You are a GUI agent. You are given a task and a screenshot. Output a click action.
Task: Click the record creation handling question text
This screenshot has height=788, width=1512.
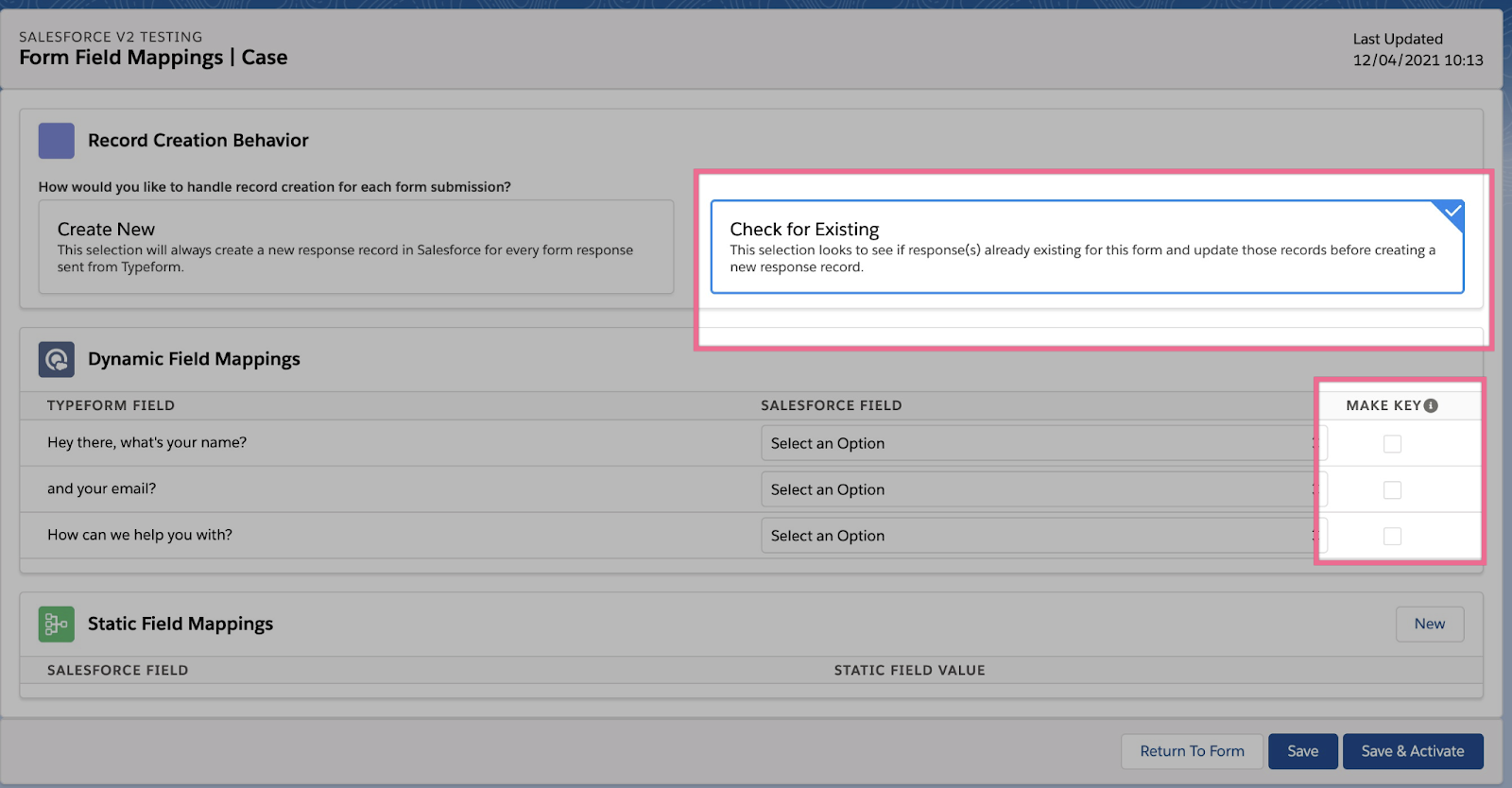pyautogui.click(x=275, y=187)
